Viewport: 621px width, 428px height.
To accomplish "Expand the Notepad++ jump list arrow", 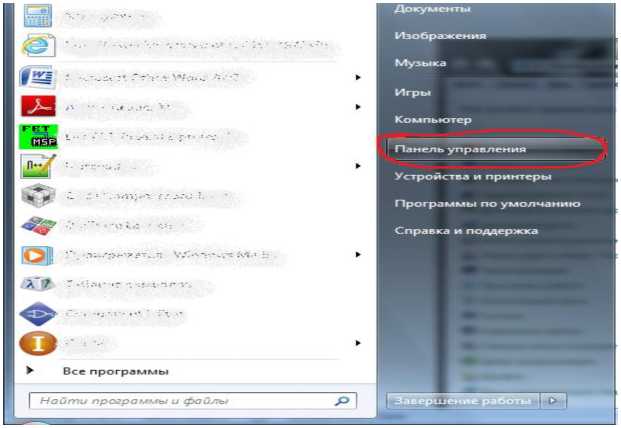I will [358, 166].
